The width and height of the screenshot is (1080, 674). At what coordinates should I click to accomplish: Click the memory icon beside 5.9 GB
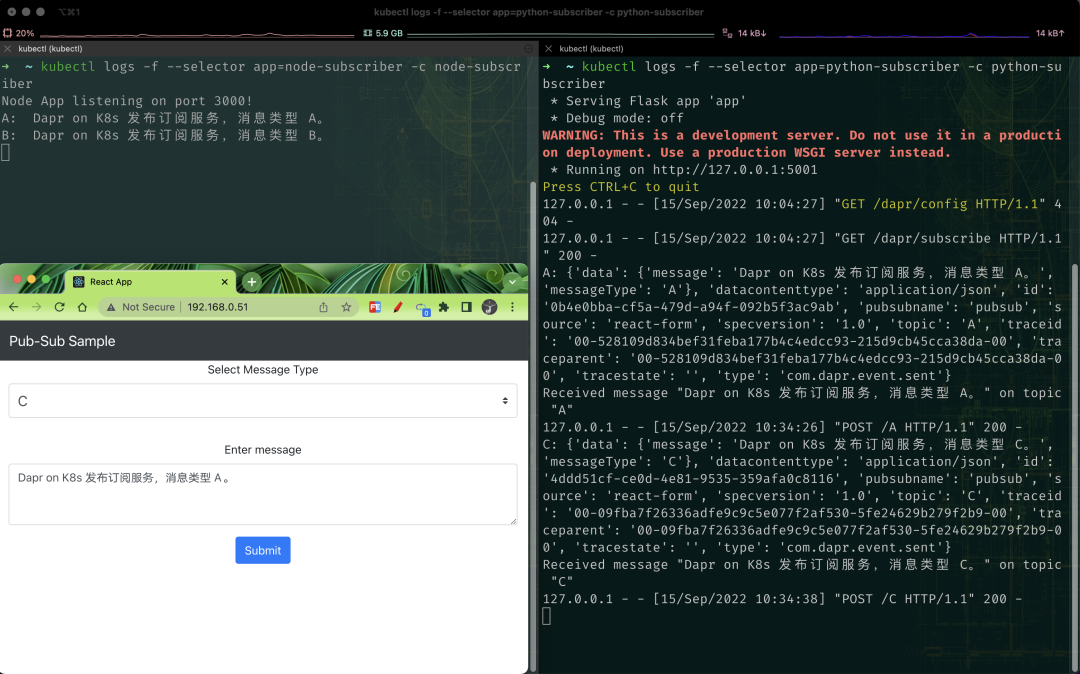click(368, 33)
